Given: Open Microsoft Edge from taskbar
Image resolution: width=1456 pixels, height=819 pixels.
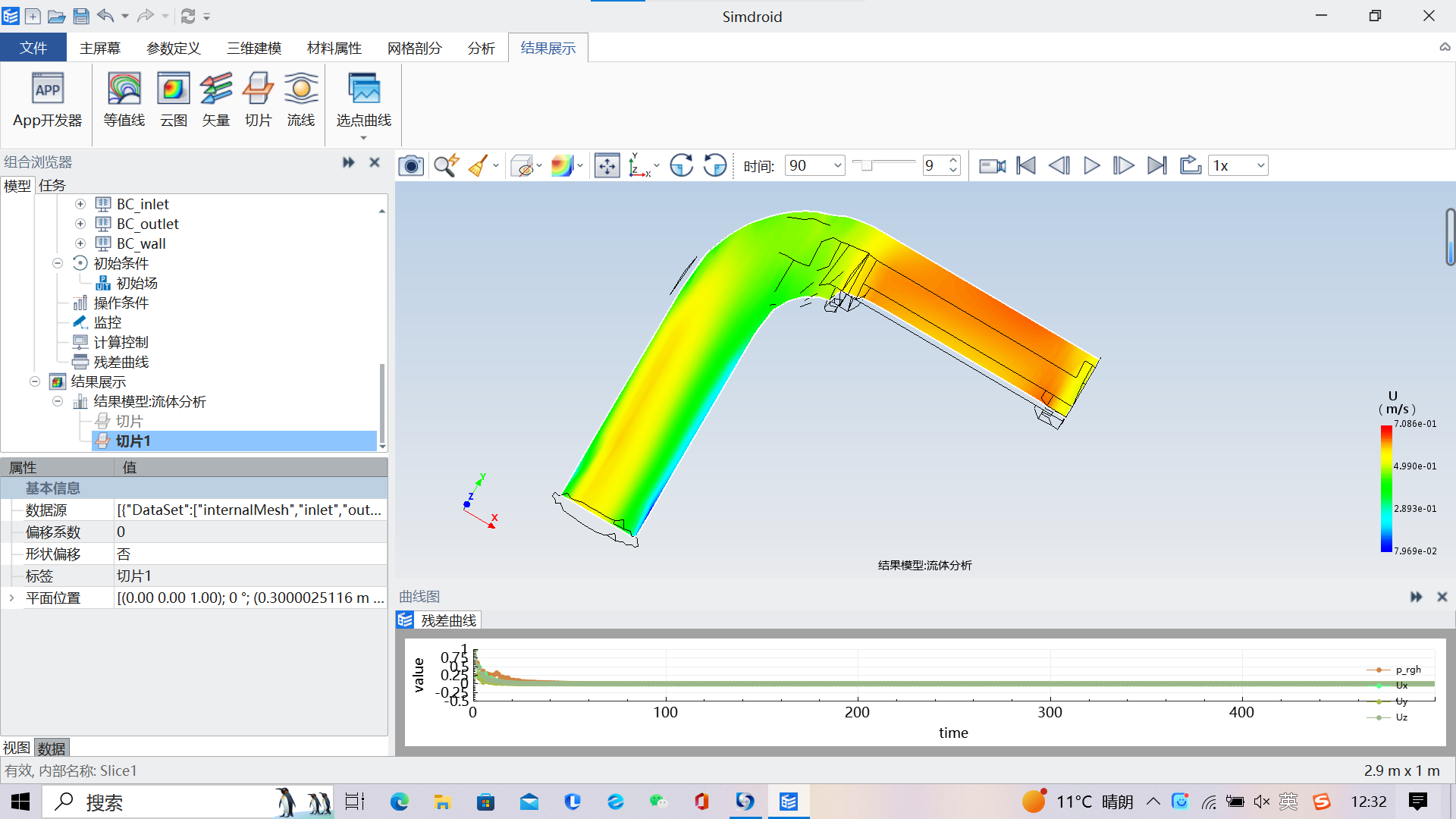Looking at the screenshot, I should tap(399, 802).
